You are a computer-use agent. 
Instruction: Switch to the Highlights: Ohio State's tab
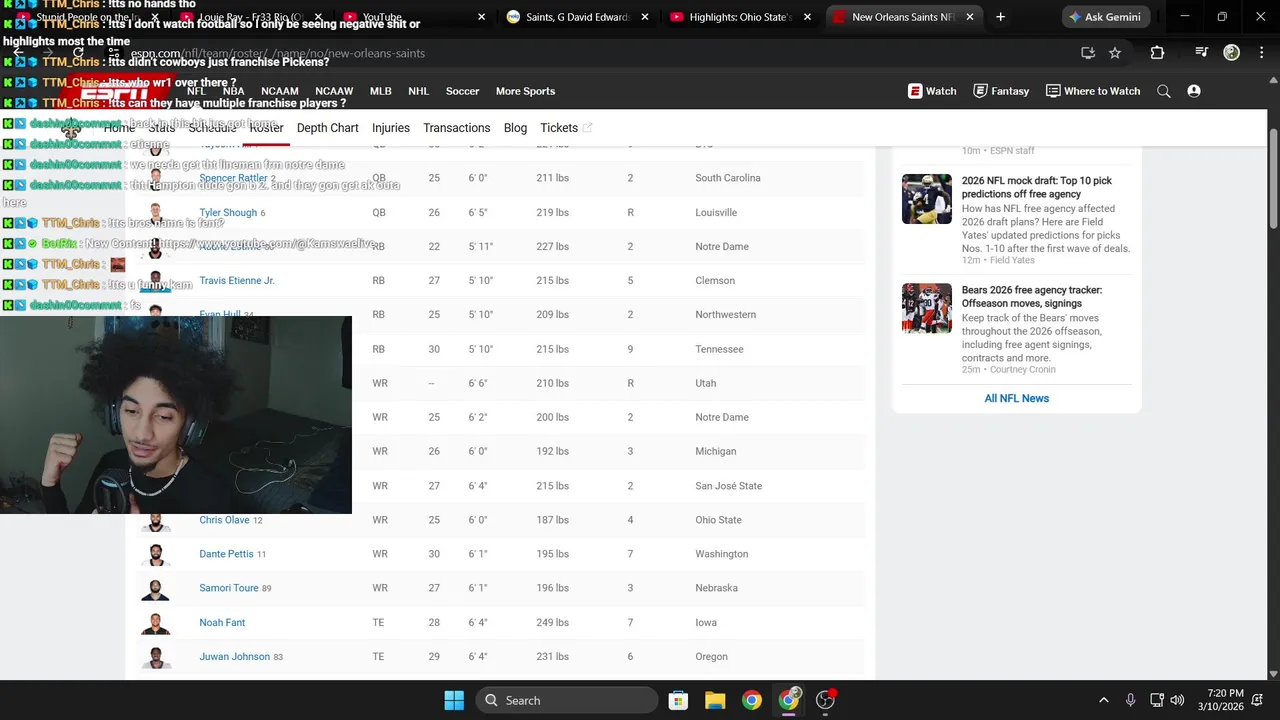coord(742,17)
